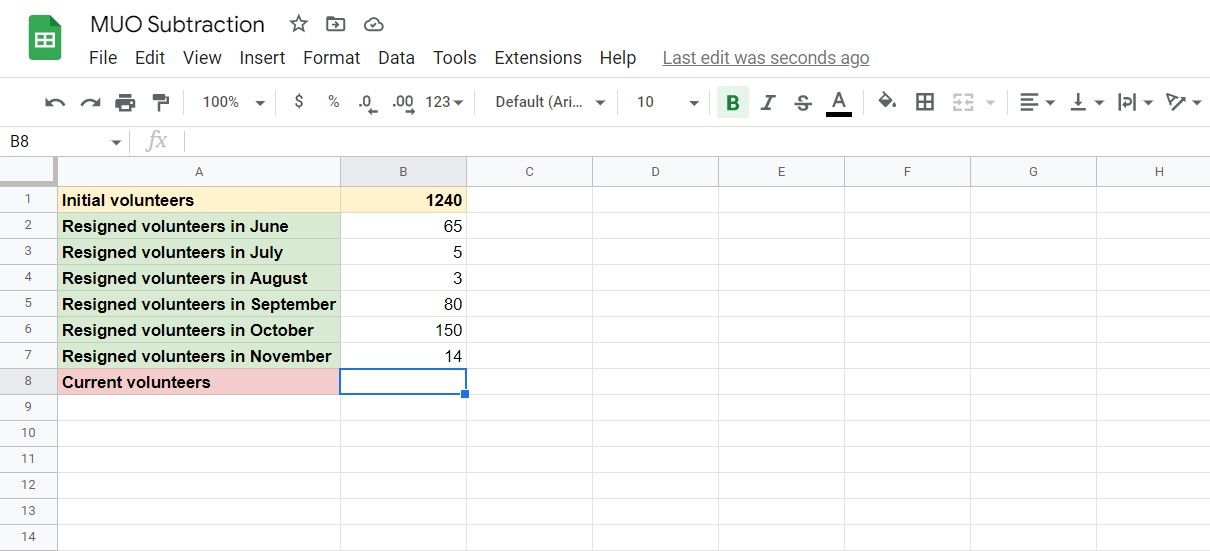Expand the merge cells options arrow
This screenshot has width=1210, height=551.
point(990,103)
